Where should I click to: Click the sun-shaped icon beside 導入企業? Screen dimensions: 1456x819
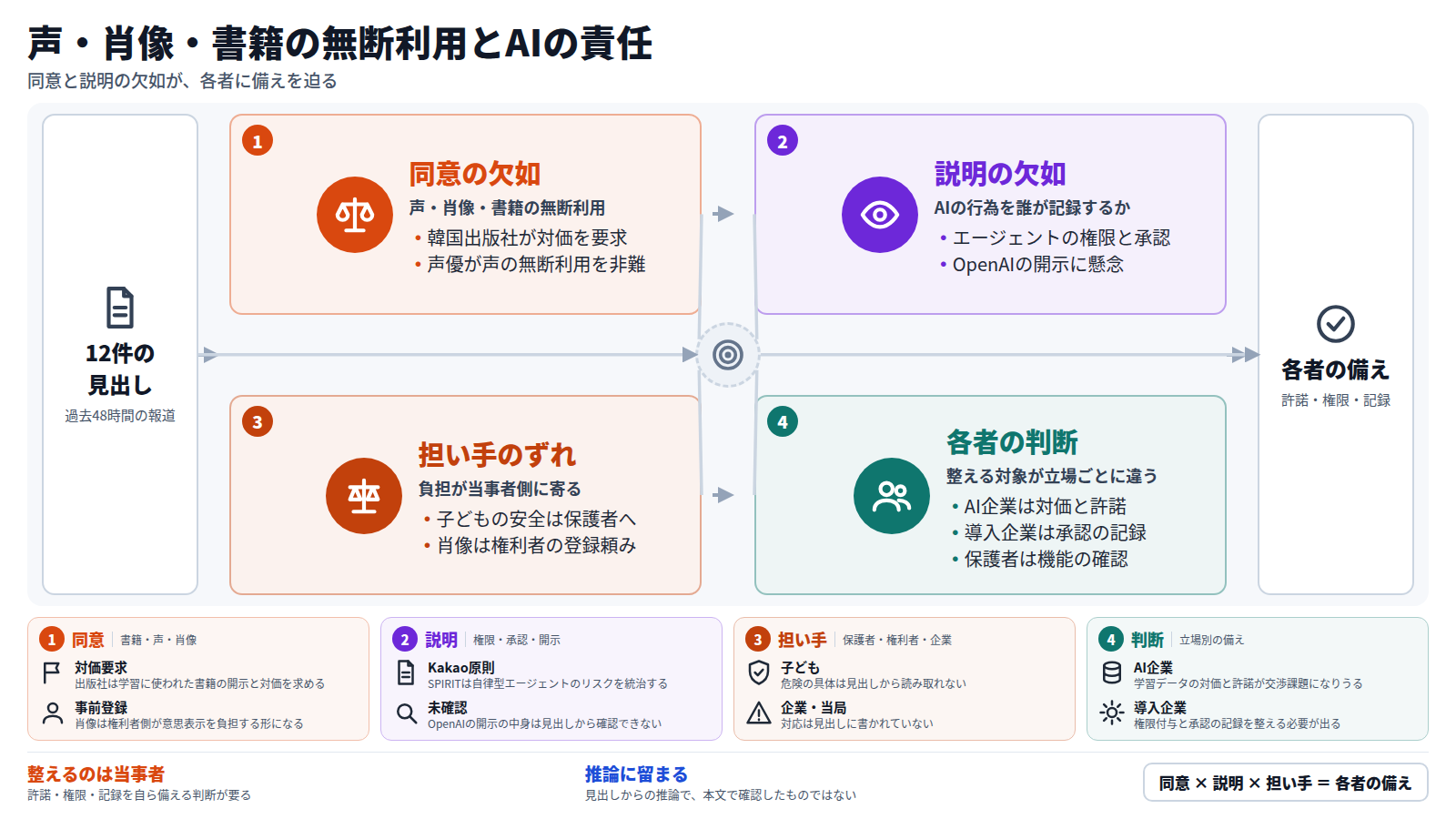tap(1112, 713)
